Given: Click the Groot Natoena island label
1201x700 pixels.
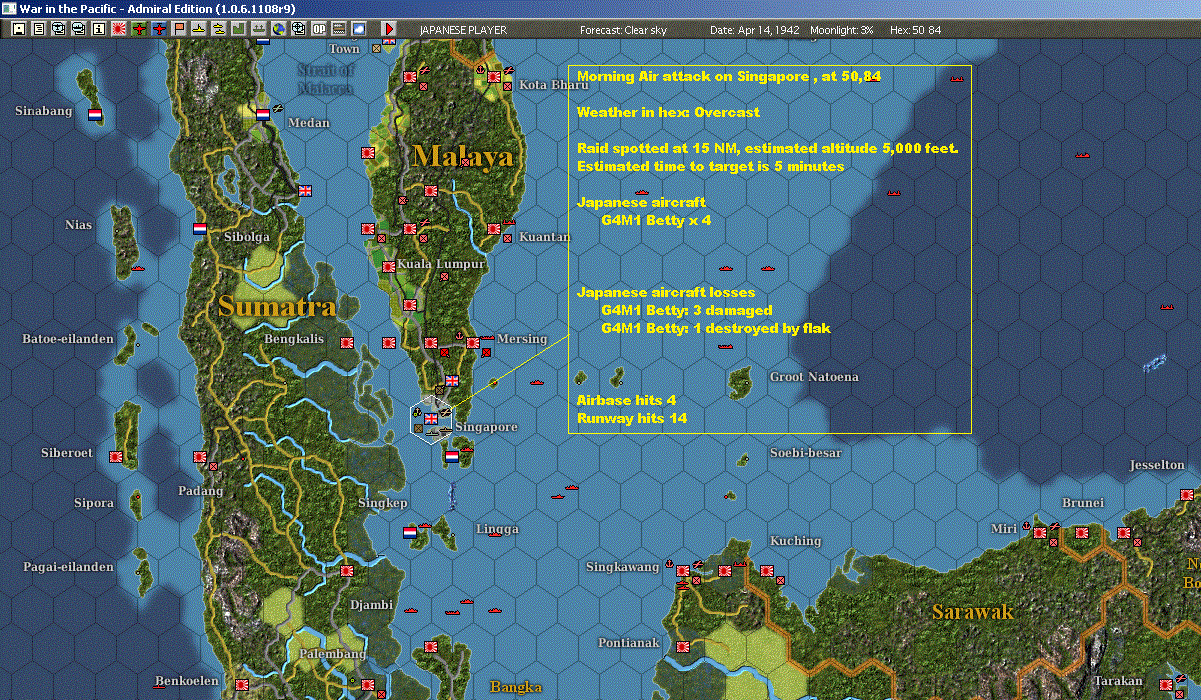Looking at the screenshot, I should tap(814, 377).
